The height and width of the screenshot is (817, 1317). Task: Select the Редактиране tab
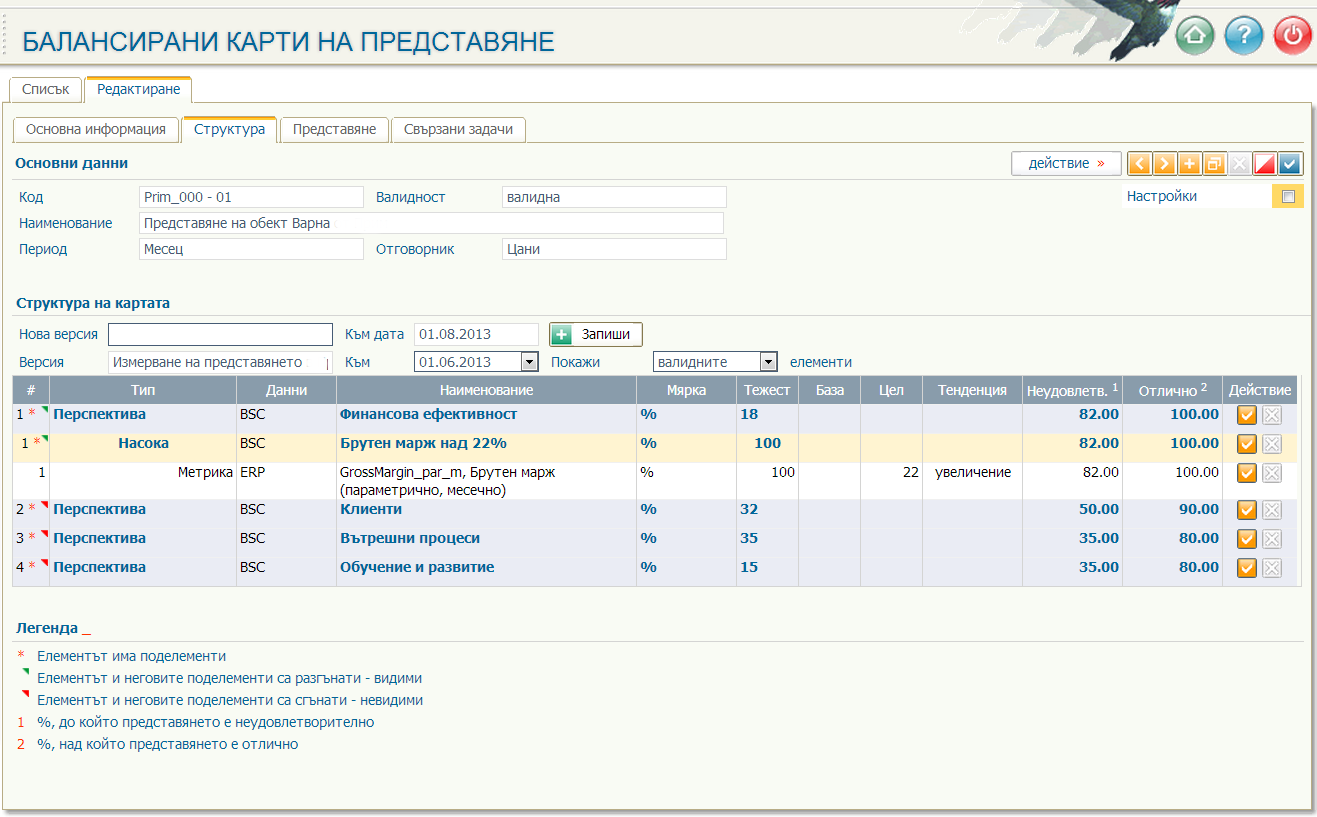tap(139, 89)
